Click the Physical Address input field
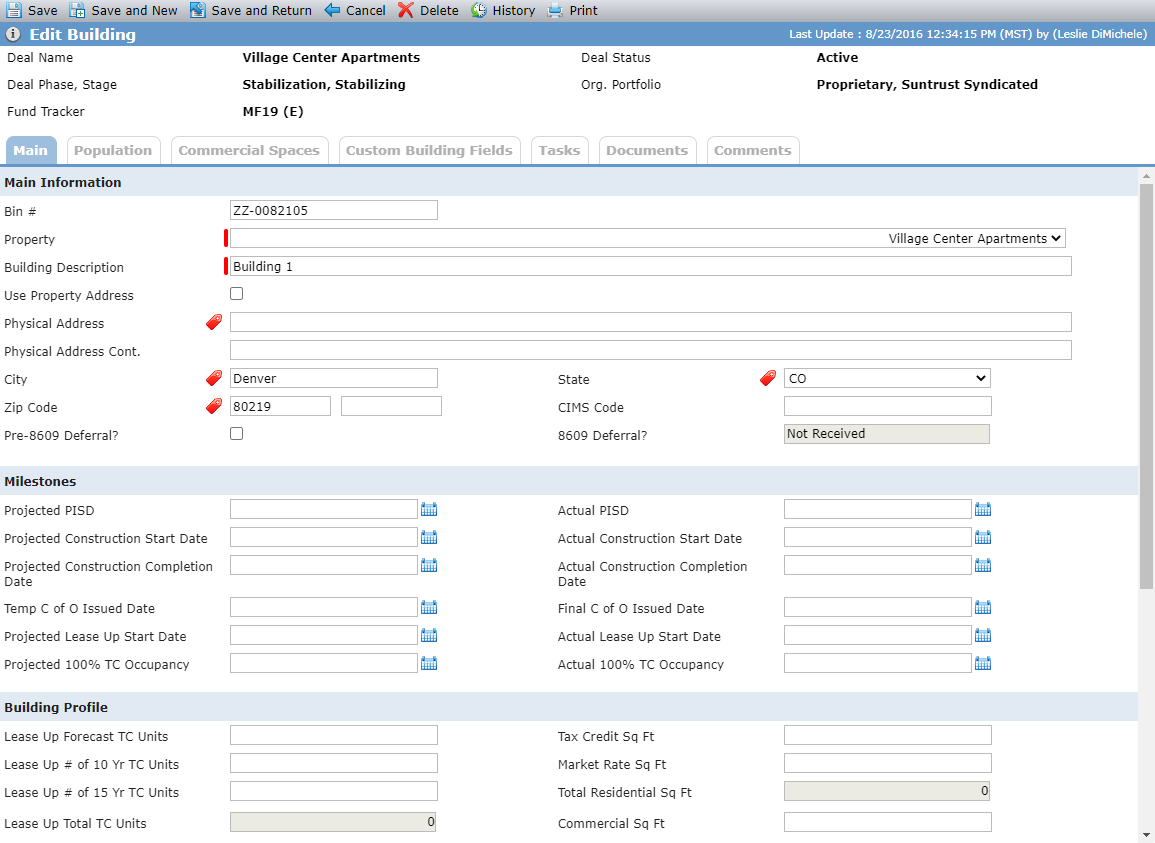 [x=650, y=322]
